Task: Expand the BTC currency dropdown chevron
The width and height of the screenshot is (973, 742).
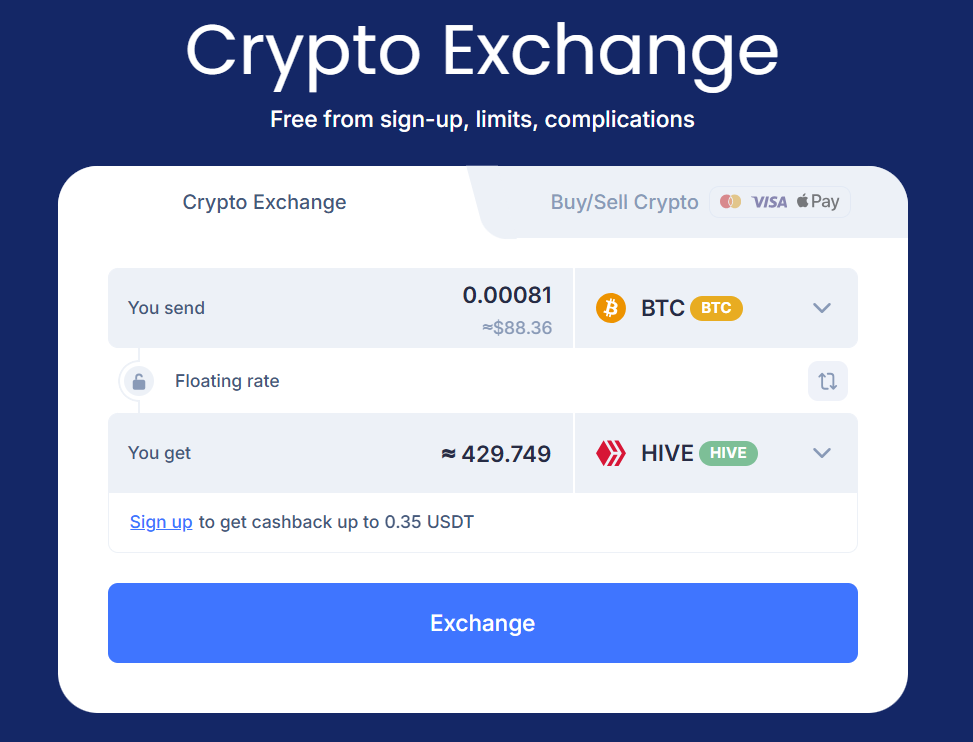Action: 822,308
